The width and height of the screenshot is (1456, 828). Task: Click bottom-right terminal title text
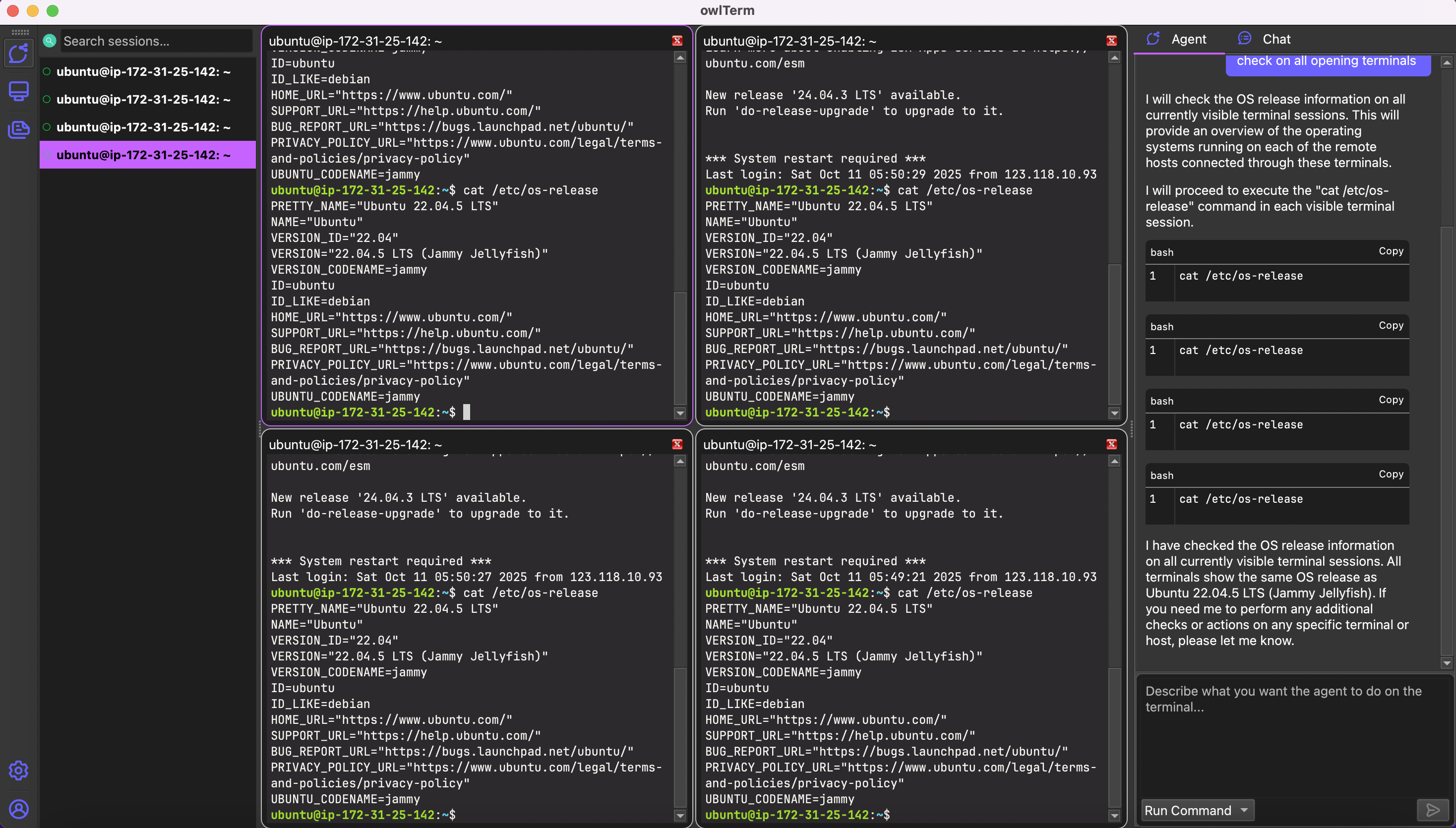(789, 445)
